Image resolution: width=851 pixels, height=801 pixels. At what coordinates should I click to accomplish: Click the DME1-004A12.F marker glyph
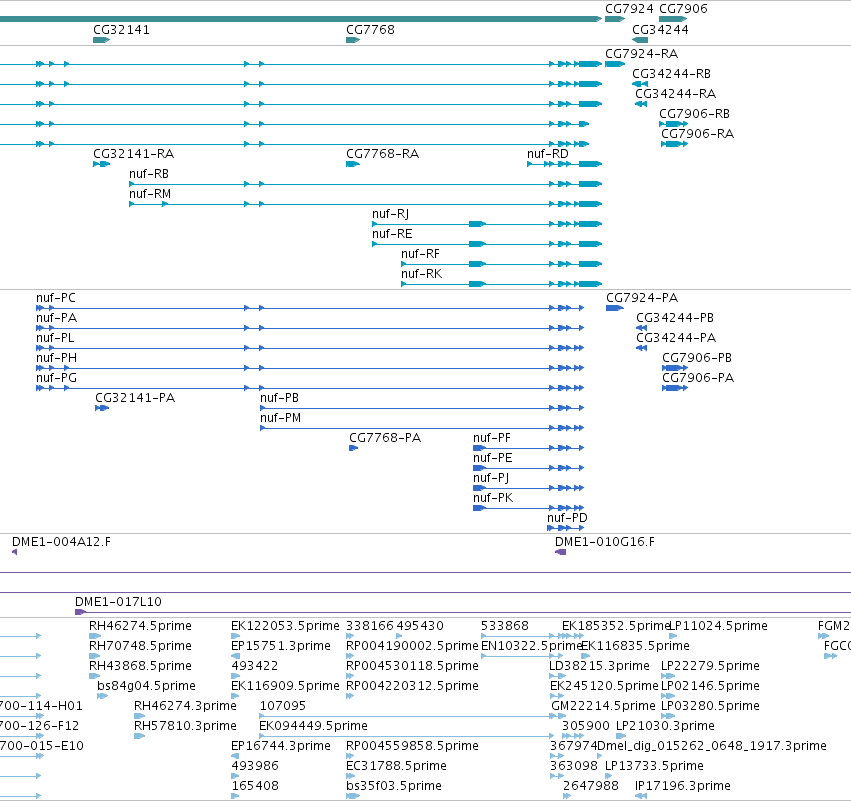point(15,552)
